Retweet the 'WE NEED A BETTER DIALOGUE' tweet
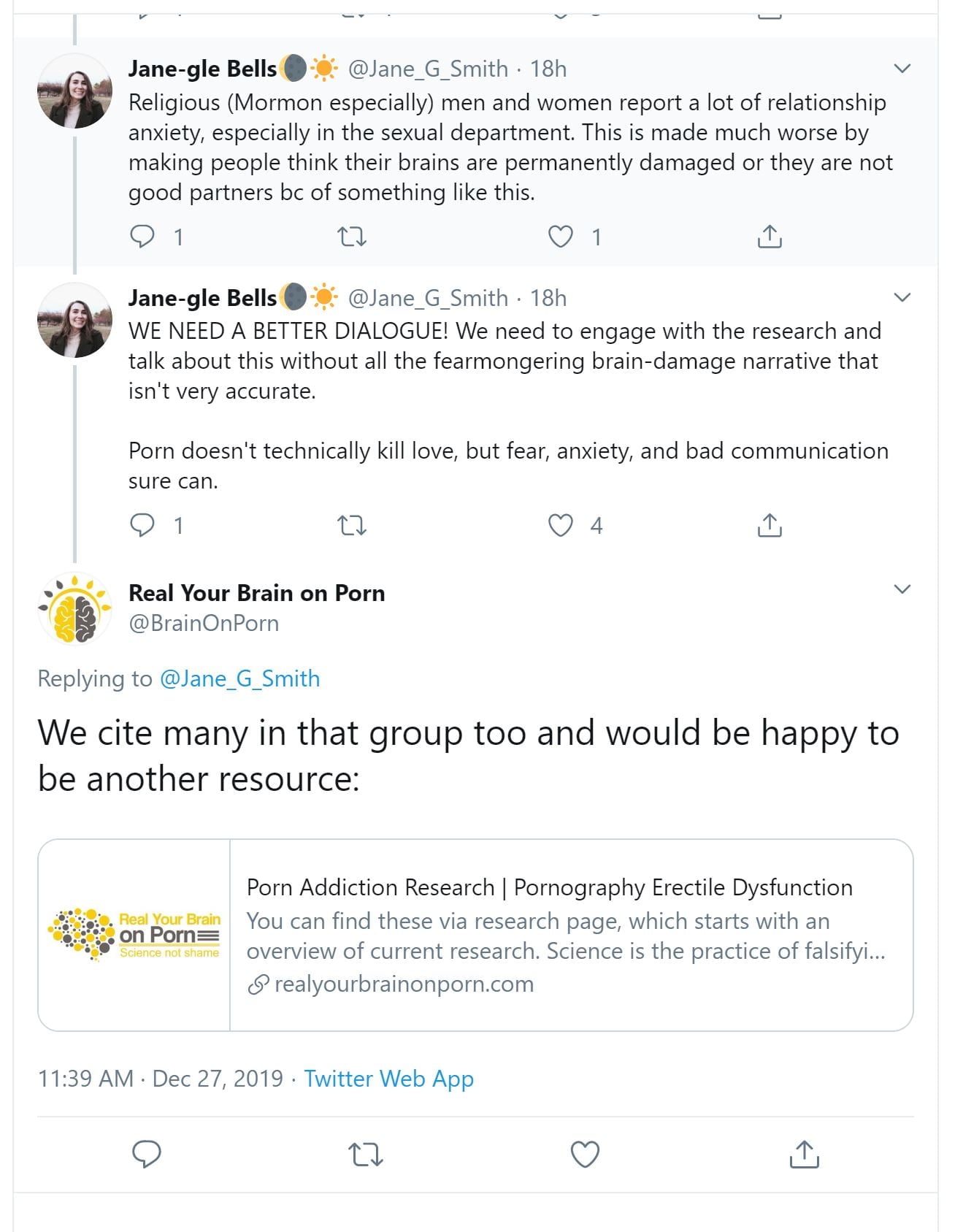Screen dimensions: 963x1232 pyautogui.click(x=352, y=525)
